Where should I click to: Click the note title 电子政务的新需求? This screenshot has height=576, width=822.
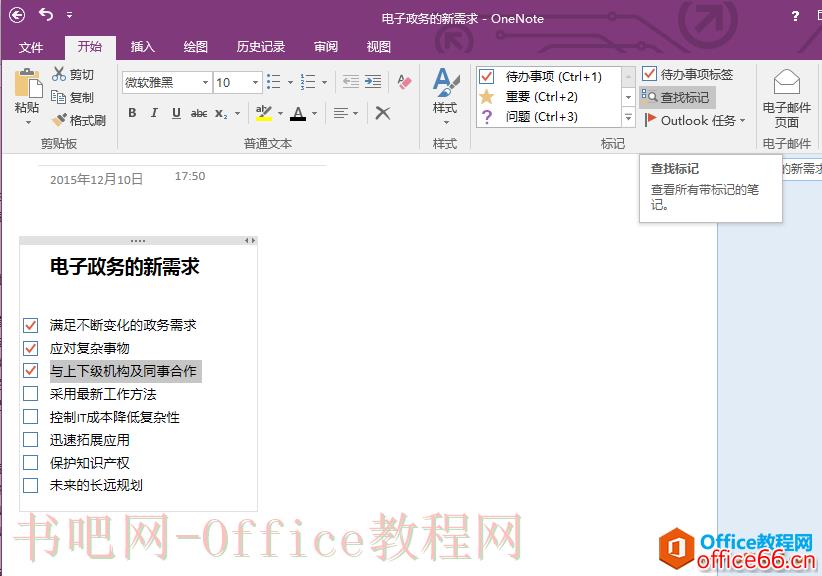[125, 267]
